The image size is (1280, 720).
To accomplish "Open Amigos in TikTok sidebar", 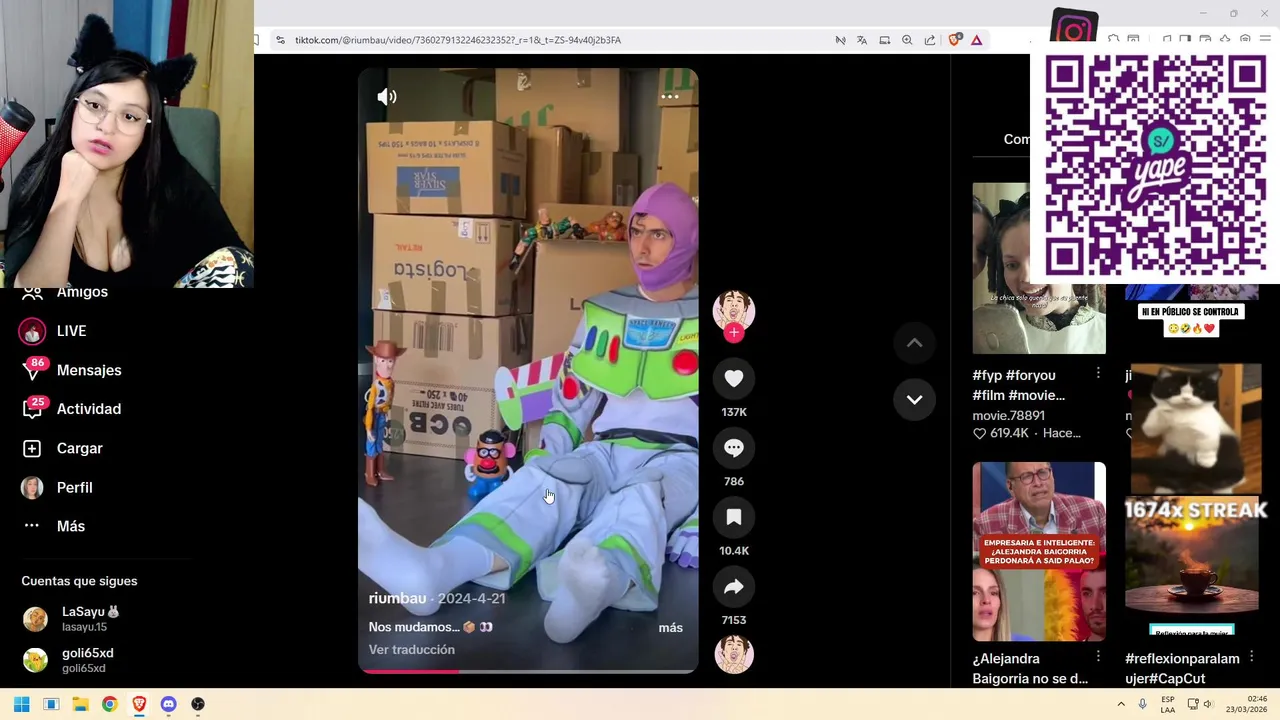I will coord(82,292).
